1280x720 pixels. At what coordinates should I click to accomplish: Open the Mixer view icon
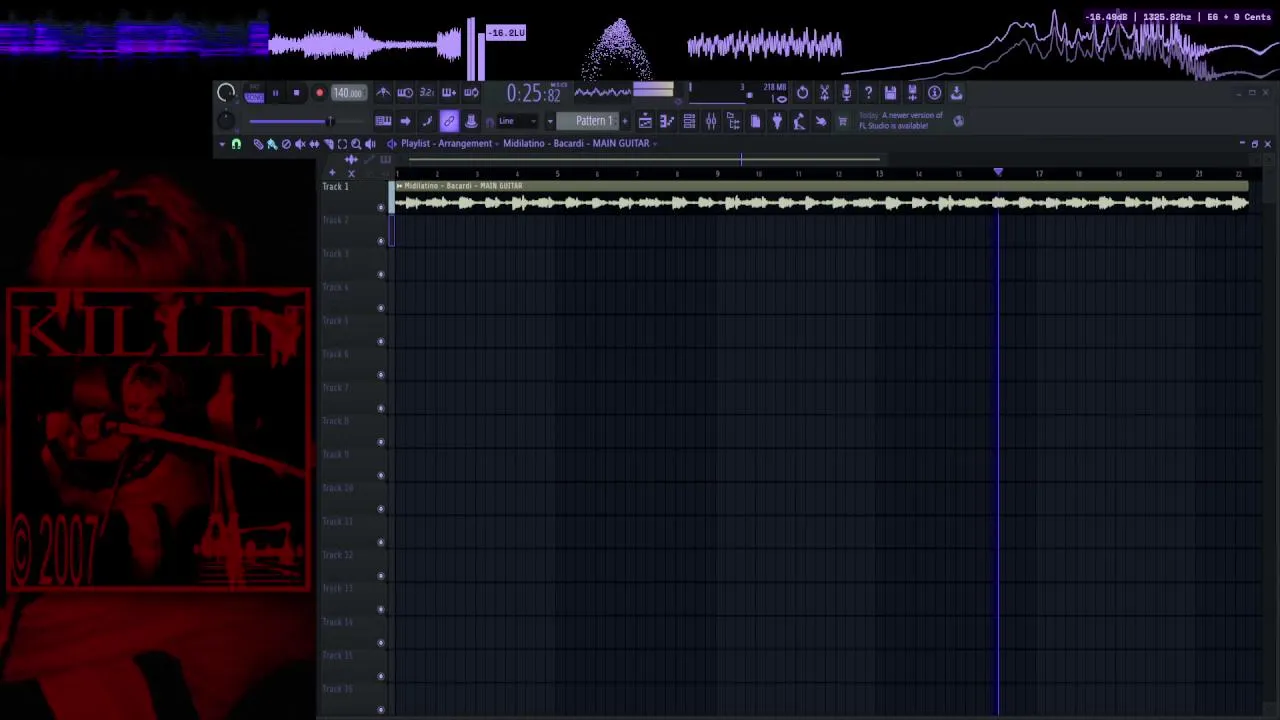tap(711, 122)
